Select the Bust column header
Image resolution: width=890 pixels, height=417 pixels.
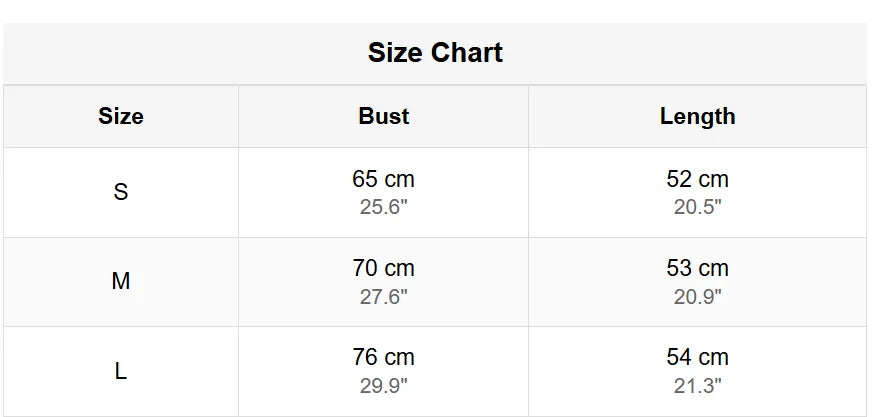(384, 116)
